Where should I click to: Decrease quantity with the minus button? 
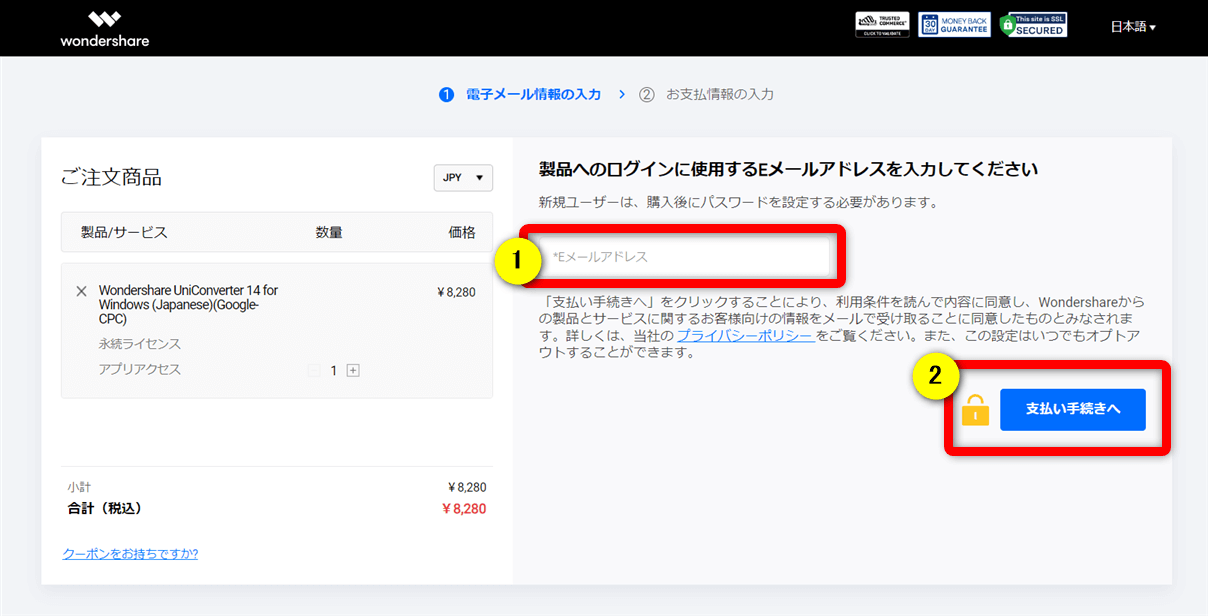(x=314, y=370)
